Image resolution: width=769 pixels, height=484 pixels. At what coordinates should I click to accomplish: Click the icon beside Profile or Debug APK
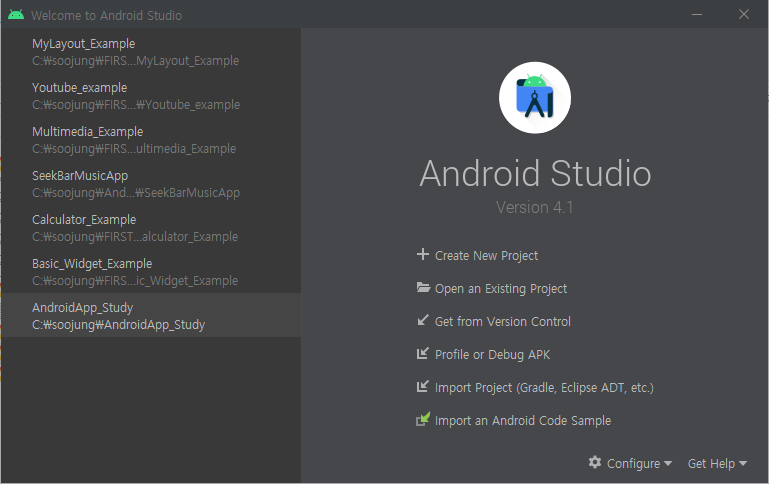click(x=422, y=353)
